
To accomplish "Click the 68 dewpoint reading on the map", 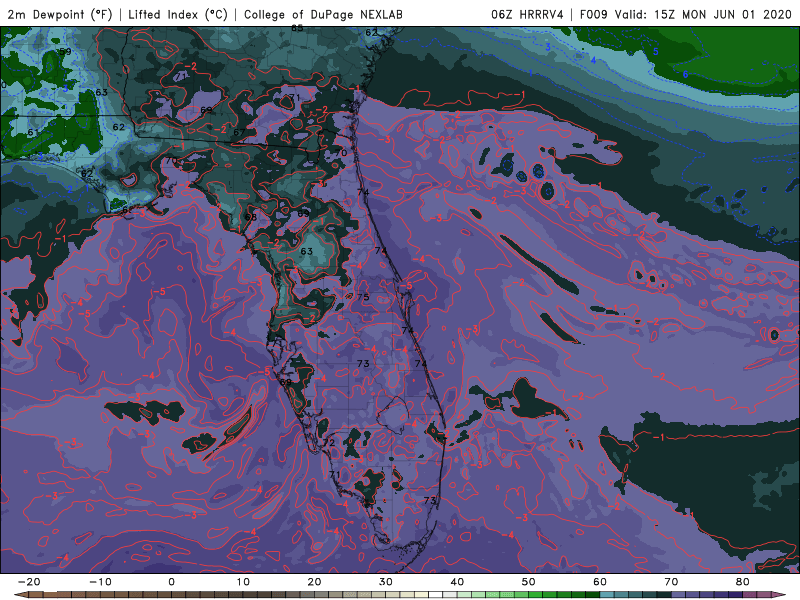I will (251, 217).
